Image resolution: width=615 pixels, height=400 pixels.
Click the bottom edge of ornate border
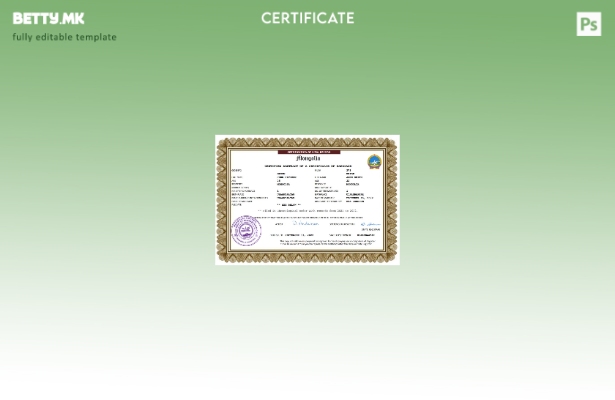pyautogui.click(x=307, y=258)
